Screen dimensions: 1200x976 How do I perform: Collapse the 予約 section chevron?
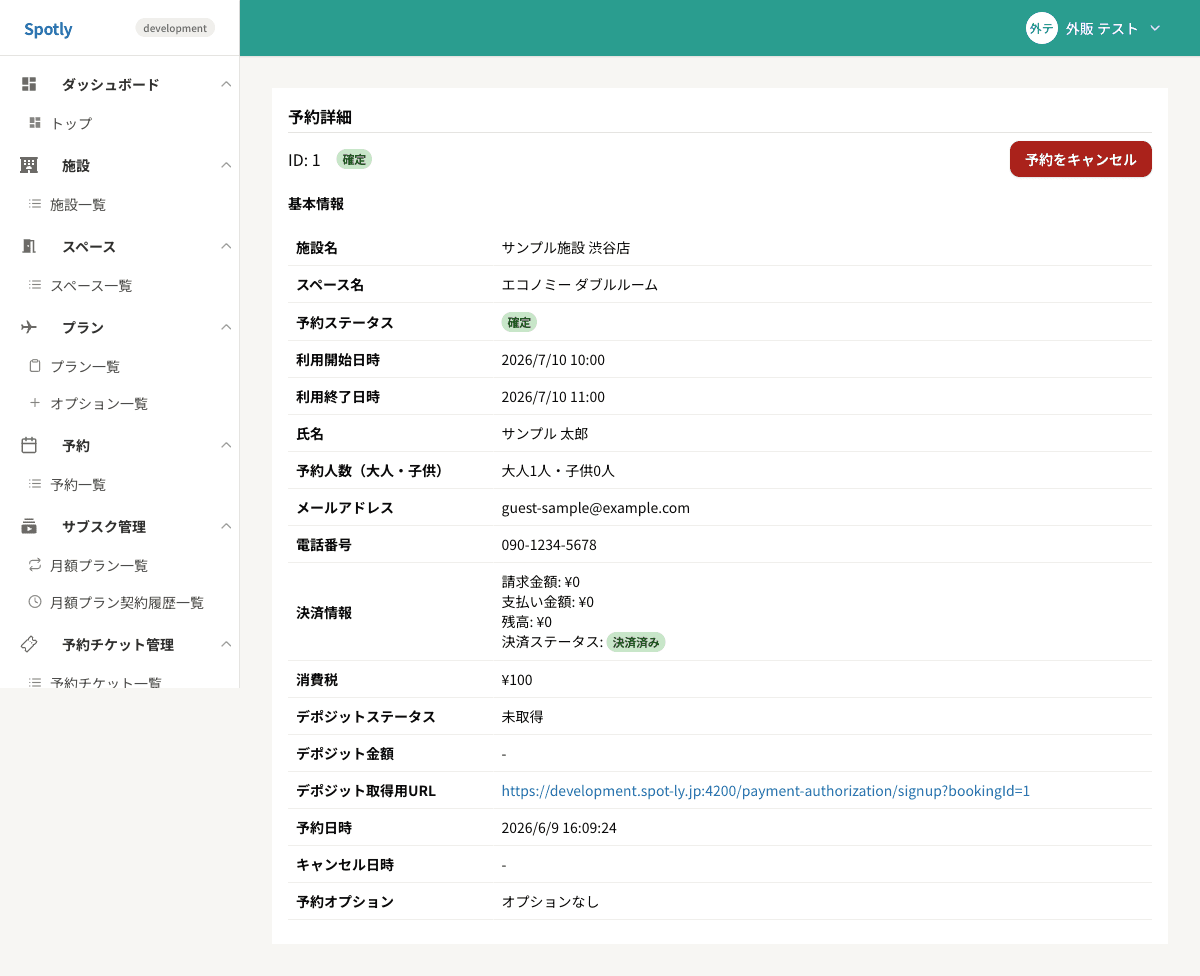pyautogui.click(x=226, y=445)
